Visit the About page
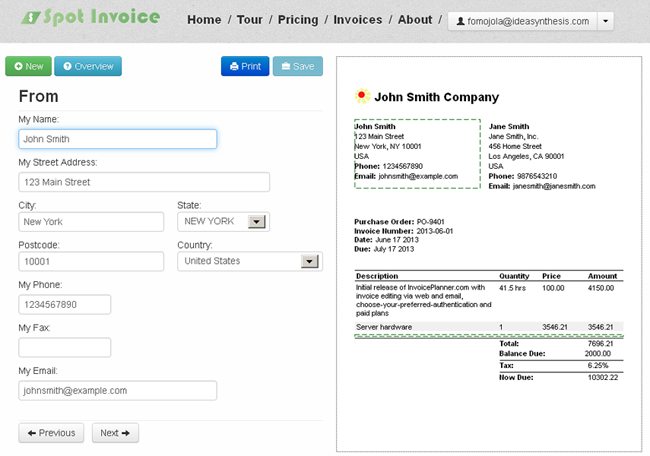Image resolution: width=650 pixels, height=456 pixels. (415, 19)
